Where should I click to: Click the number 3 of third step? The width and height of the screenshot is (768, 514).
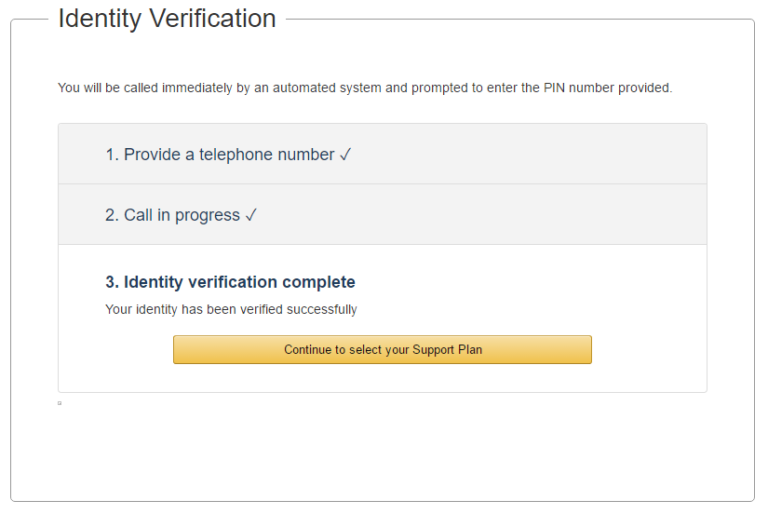[x=110, y=282]
